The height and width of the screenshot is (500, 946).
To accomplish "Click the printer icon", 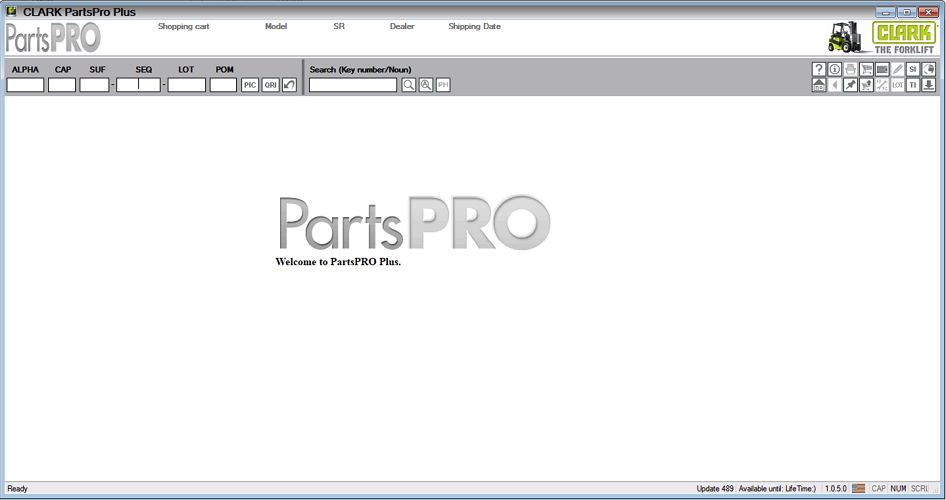I will (x=850, y=69).
